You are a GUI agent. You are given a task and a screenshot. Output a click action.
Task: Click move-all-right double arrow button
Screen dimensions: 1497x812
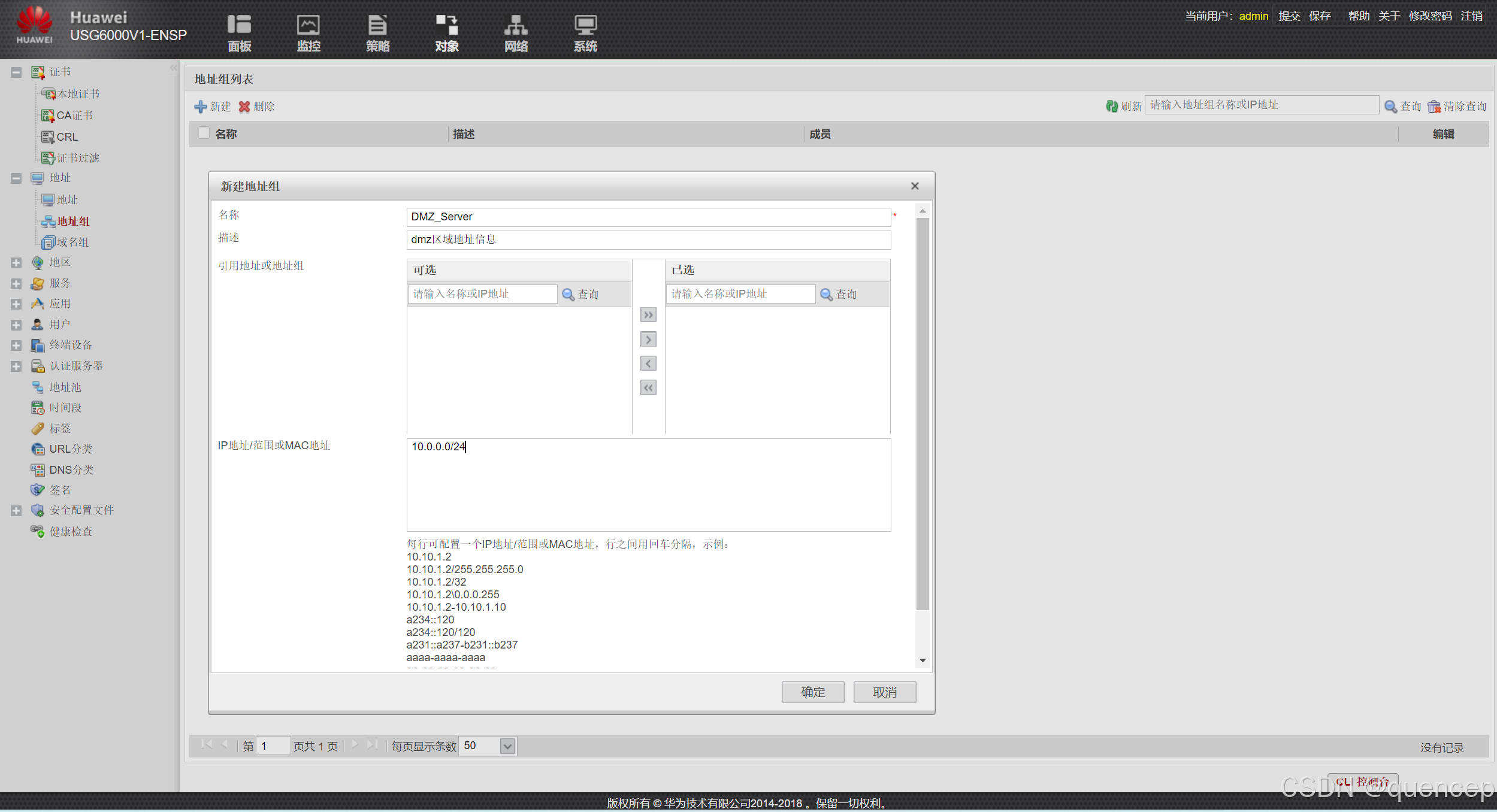648,315
